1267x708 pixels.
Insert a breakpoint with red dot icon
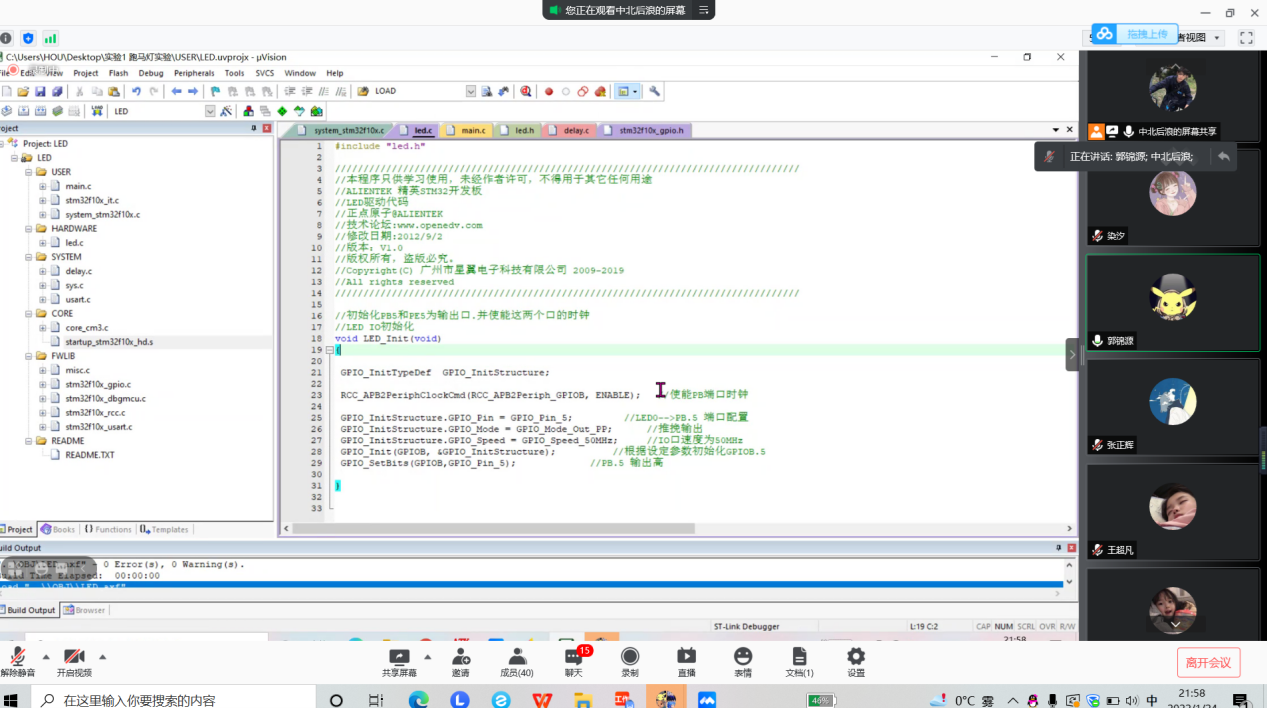tap(548, 91)
